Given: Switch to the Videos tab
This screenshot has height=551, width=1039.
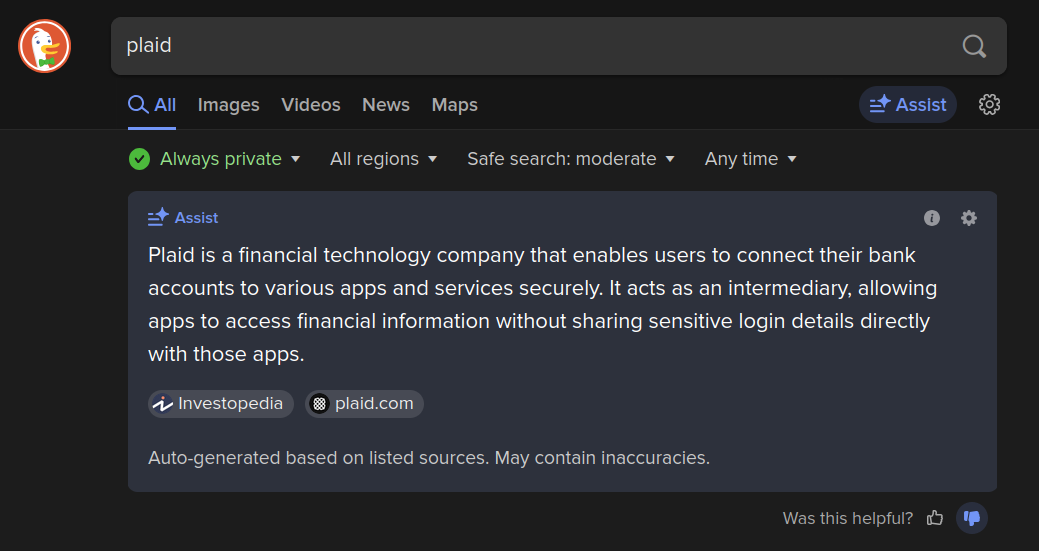Looking at the screenshot, I should (x=311, y=105).
